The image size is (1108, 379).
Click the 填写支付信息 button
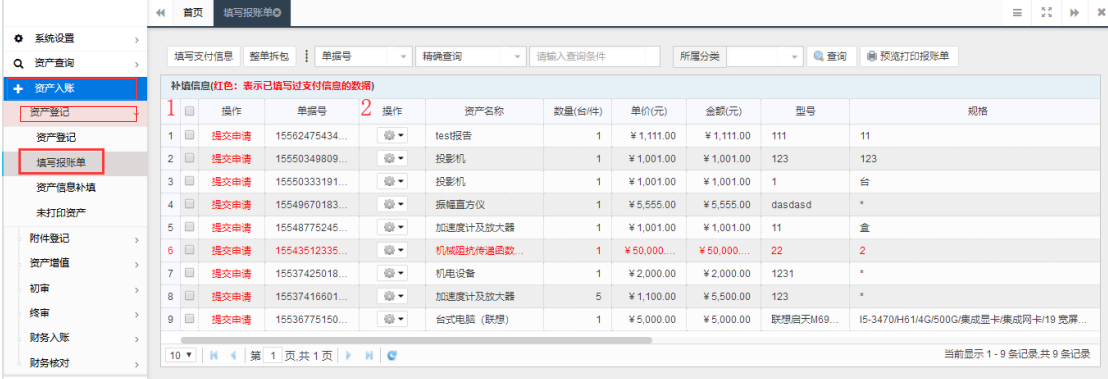(x=204, y=57)
